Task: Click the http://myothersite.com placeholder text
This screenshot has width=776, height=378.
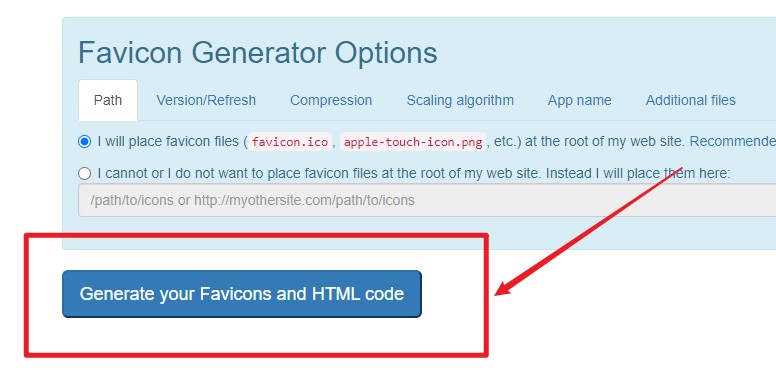Action: pos(304,200)
